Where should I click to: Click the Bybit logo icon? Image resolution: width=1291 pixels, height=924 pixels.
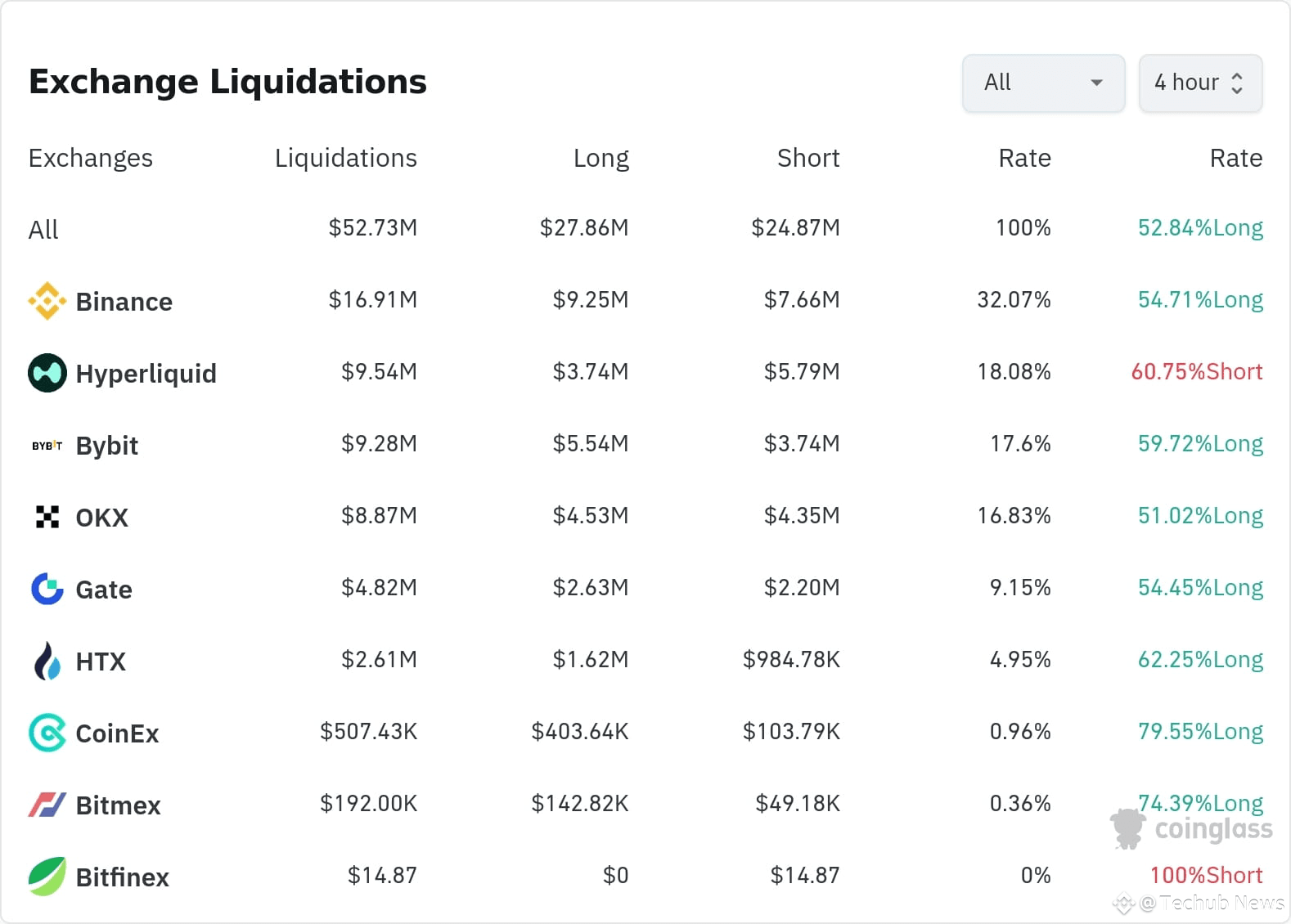point(47,446)
